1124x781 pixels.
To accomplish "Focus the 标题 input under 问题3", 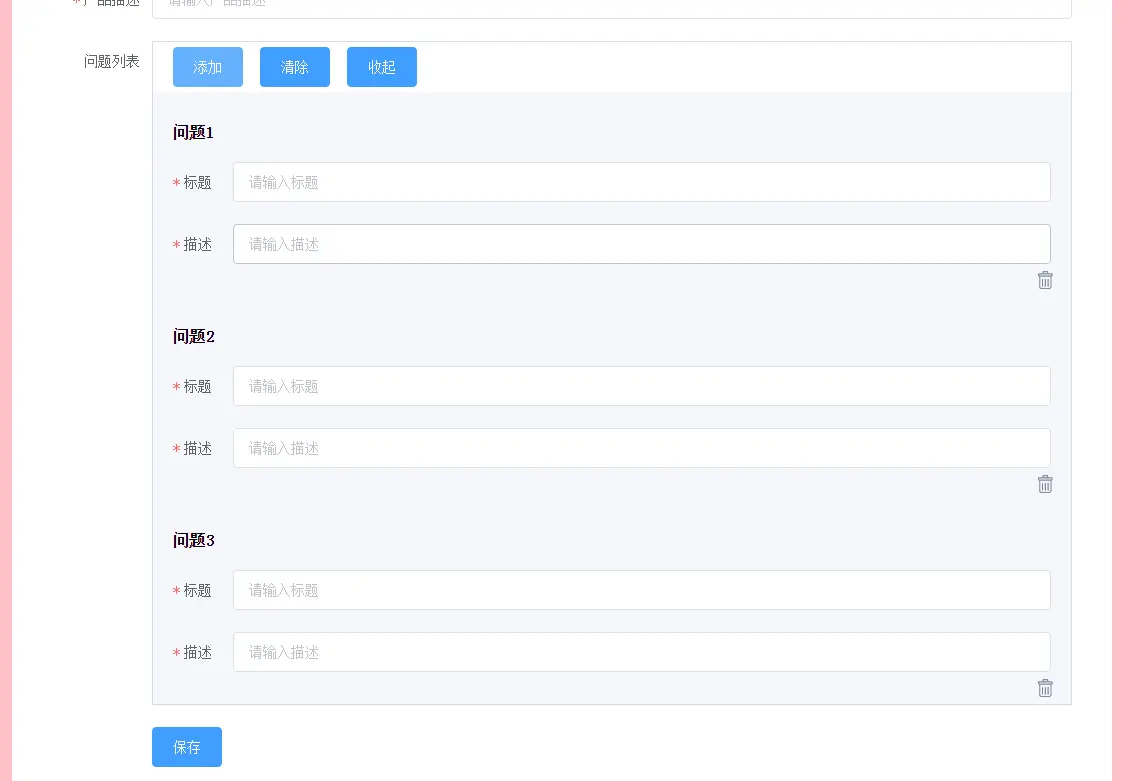I will 642,590.
